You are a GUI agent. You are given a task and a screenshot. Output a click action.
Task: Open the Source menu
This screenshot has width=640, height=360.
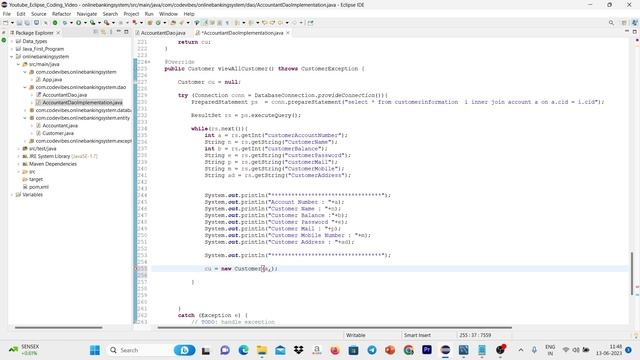coord(39,14)
